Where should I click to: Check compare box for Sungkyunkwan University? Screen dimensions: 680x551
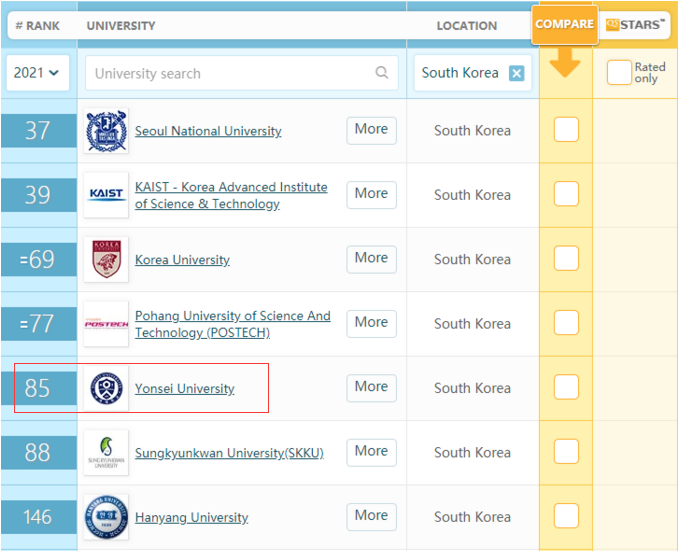pos(566,451)
